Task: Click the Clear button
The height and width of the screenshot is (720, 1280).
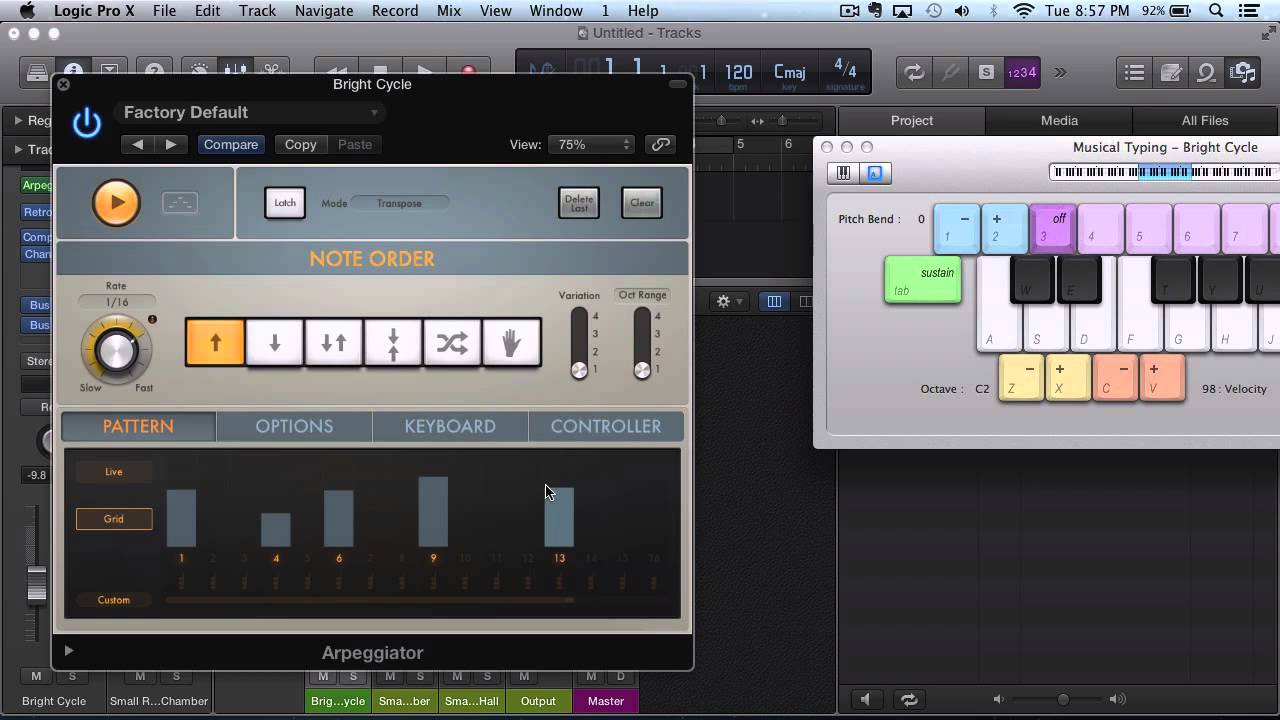Action: (642, 203)
